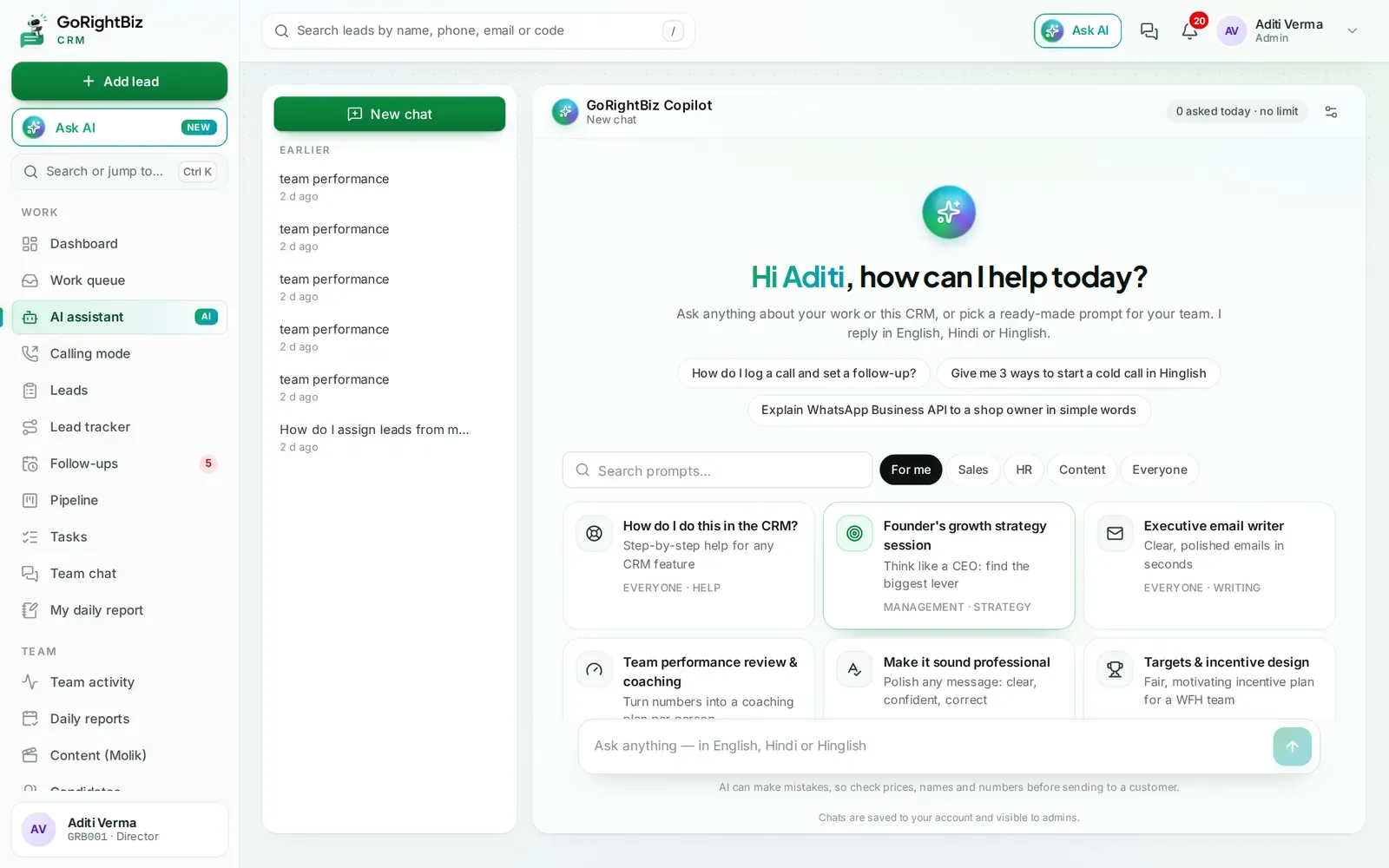This screenshot has height=868, width=1389.
Task: Expand Aditi Verma account dropdown chevron
Action: [x=1352, y=31]
